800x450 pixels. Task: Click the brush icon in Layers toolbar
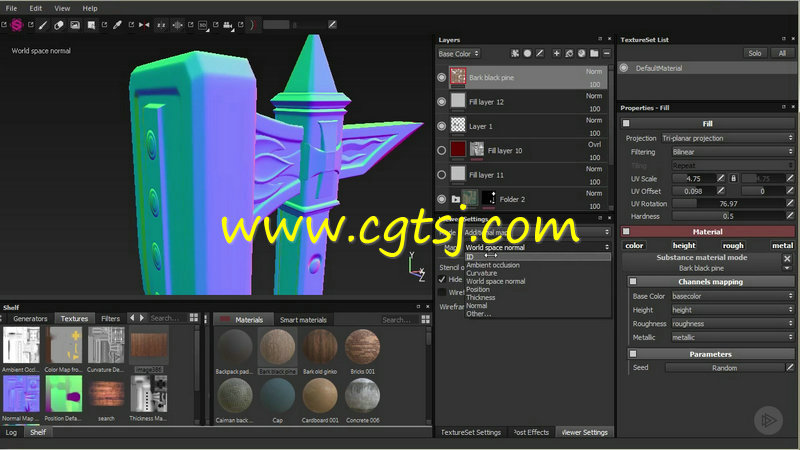coord(540,53)
